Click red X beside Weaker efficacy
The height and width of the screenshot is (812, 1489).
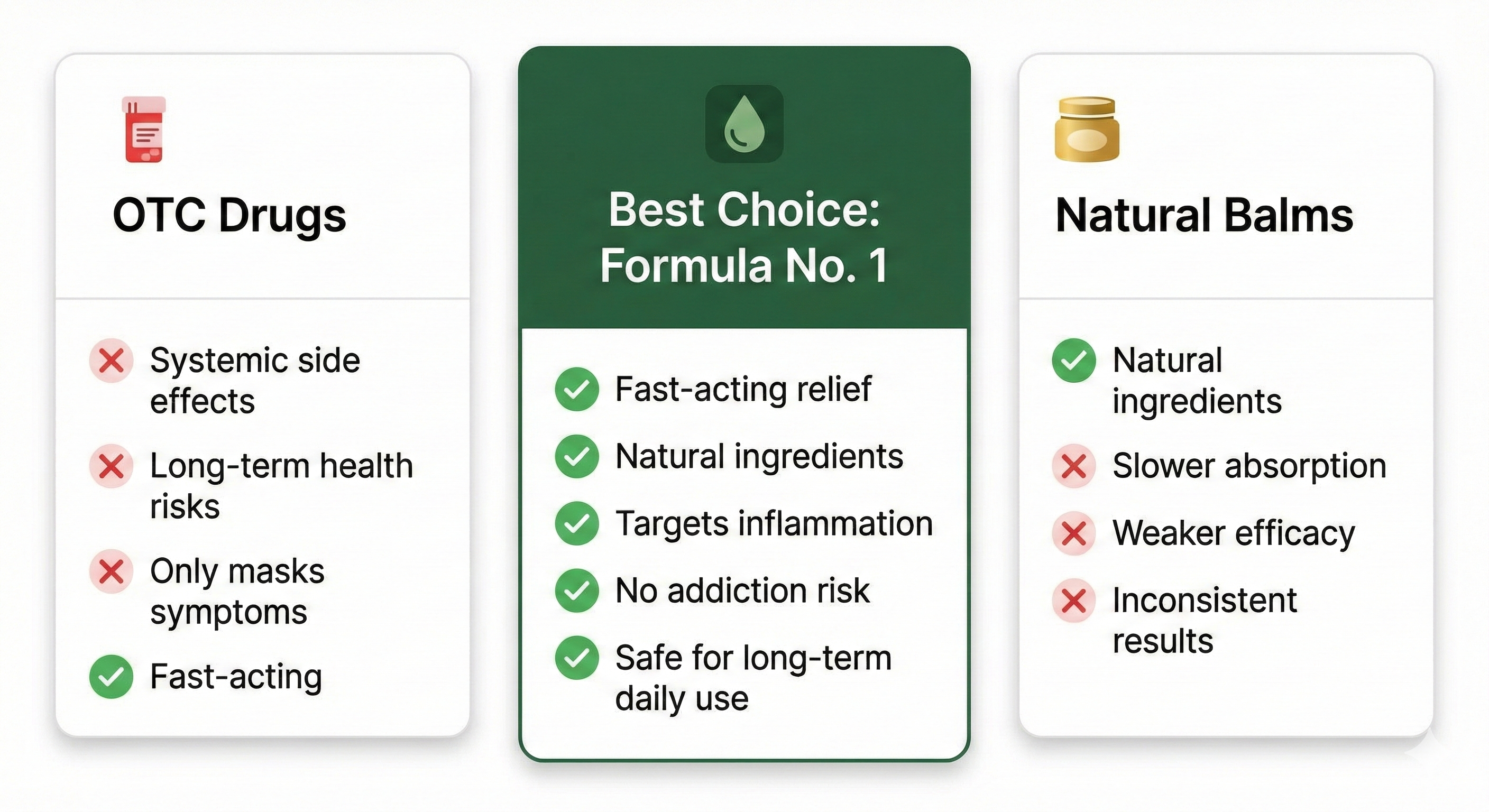coord(1074,533)
